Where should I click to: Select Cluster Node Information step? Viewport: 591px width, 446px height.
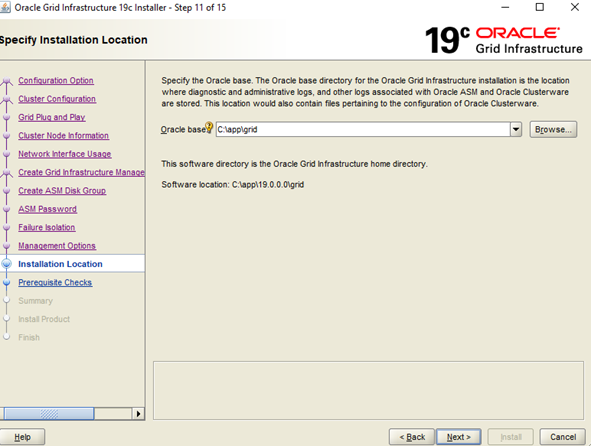63,136
